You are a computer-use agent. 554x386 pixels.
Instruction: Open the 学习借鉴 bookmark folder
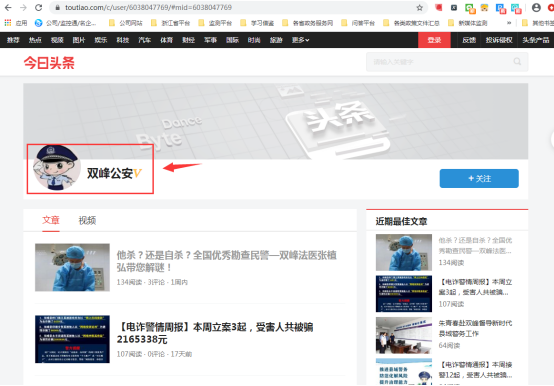(257, 23)
